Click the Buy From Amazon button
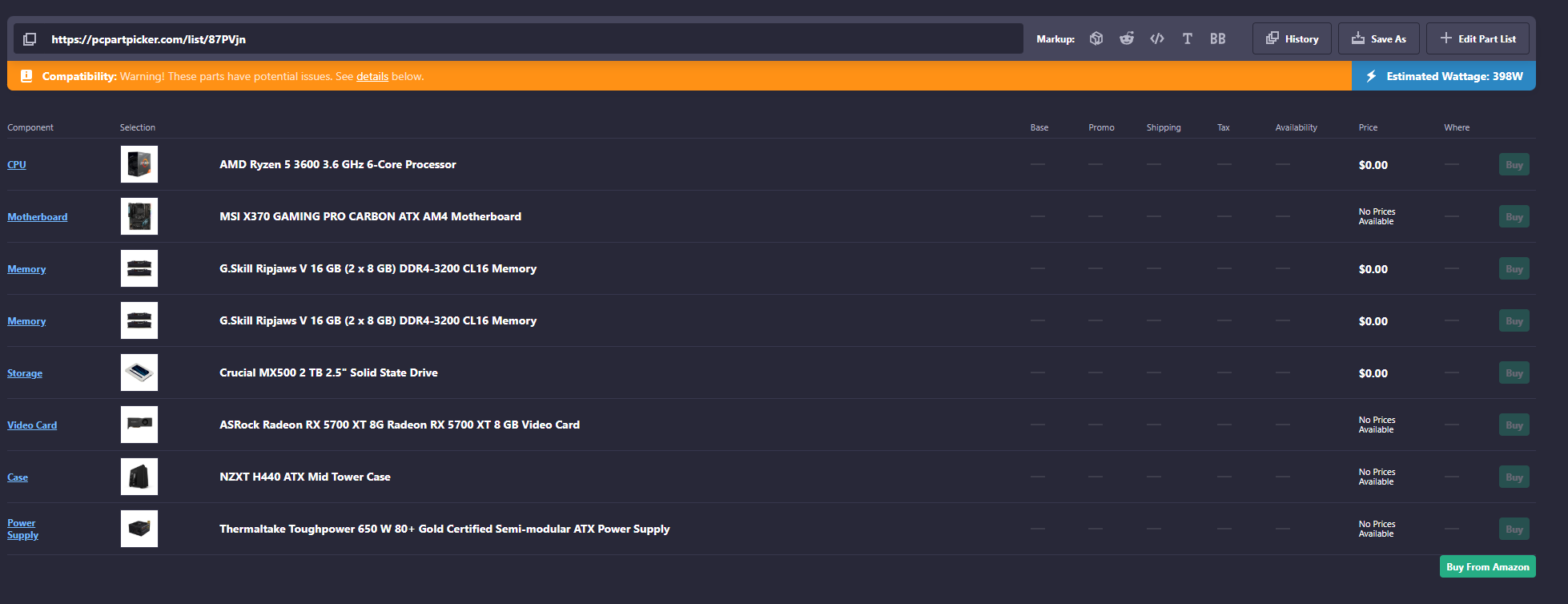The height and width of the screenshot is (604, 1568). tap(1488, 566)
